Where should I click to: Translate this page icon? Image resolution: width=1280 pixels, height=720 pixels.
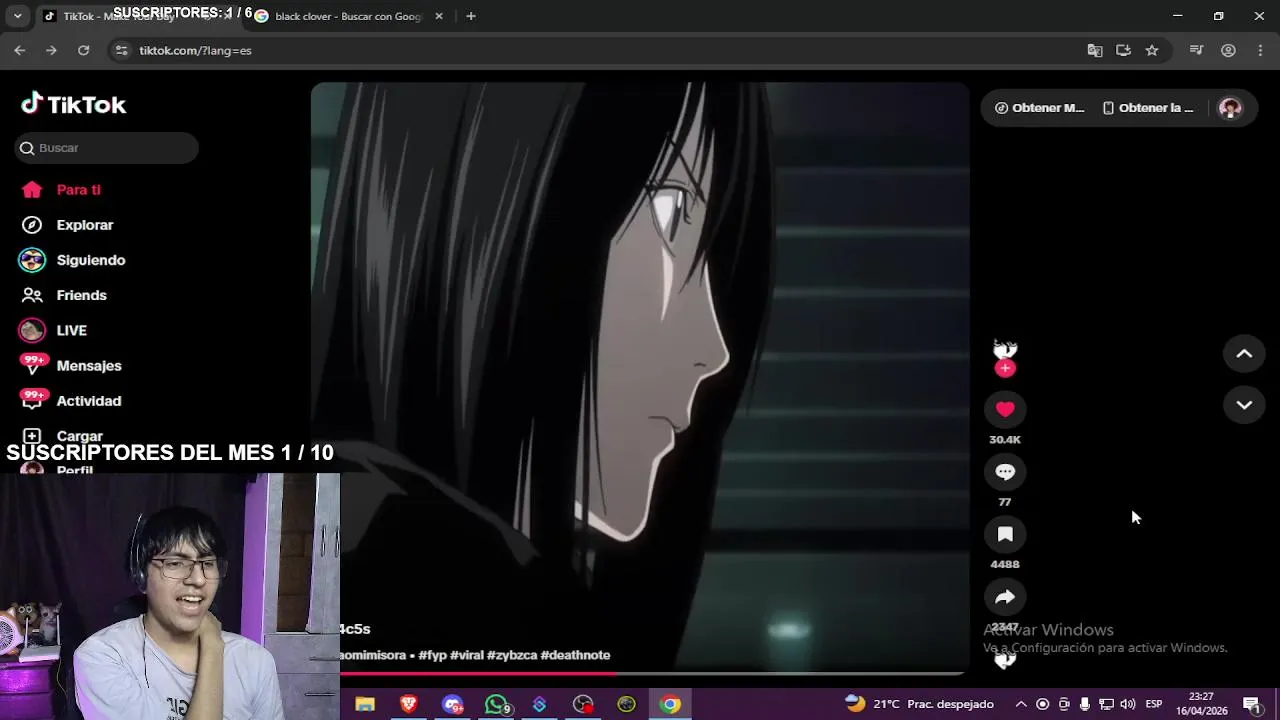pyautogui.click(x=1095, y=50)
